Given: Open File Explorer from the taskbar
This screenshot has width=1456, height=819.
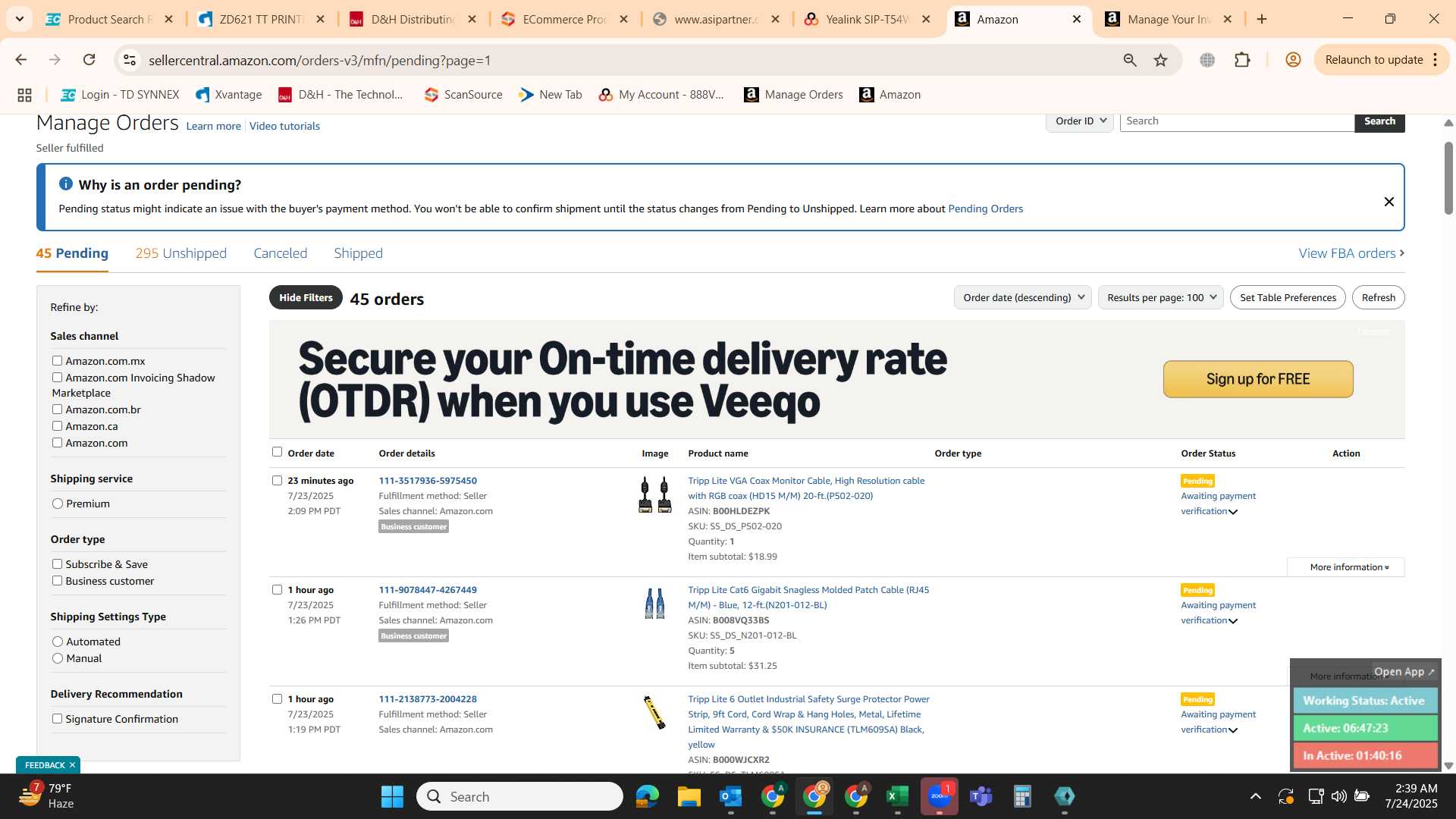Looking at the screenshot, I should point(689,796).
